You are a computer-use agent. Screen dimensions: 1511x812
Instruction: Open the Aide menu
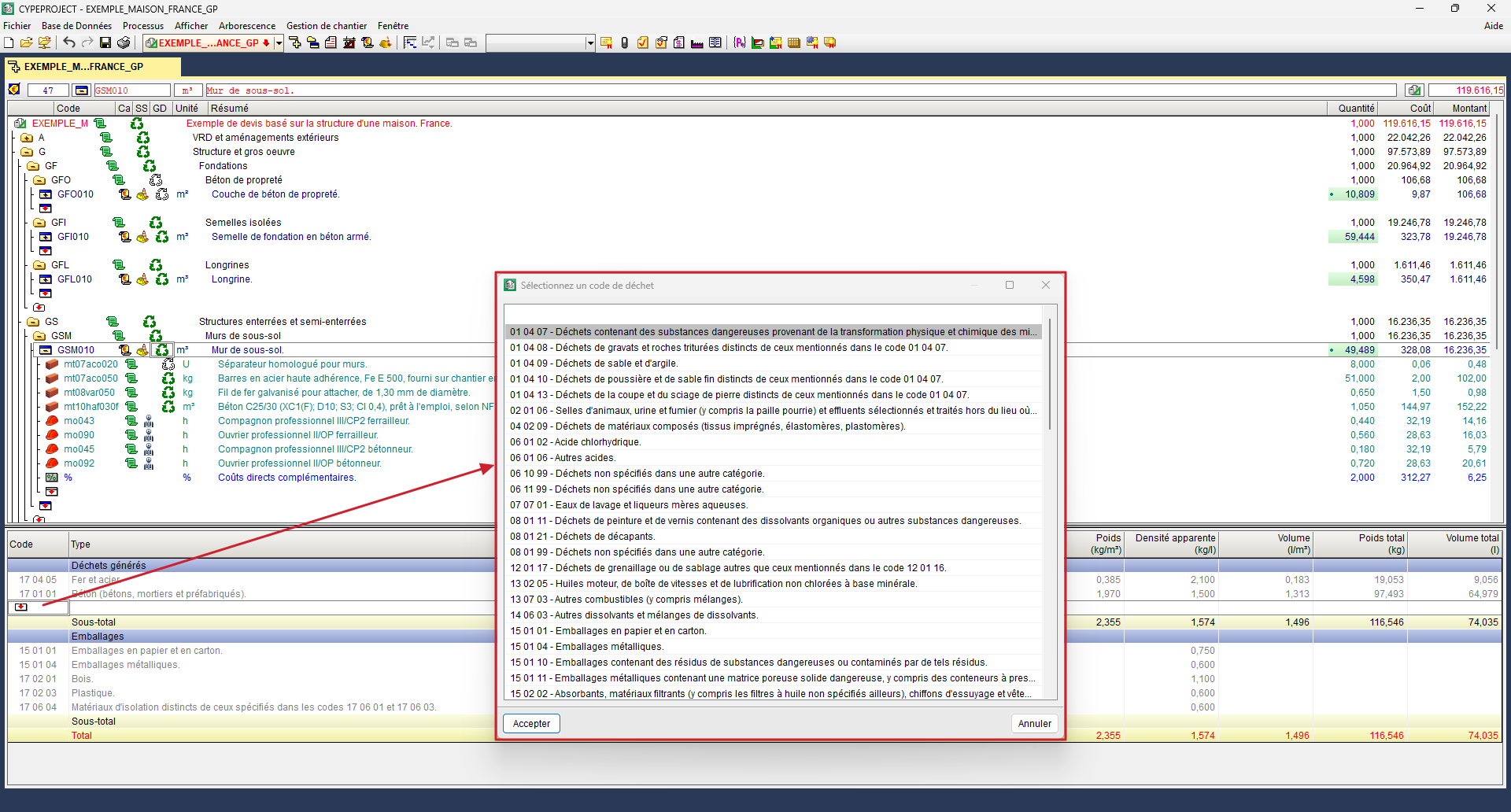1494,26
